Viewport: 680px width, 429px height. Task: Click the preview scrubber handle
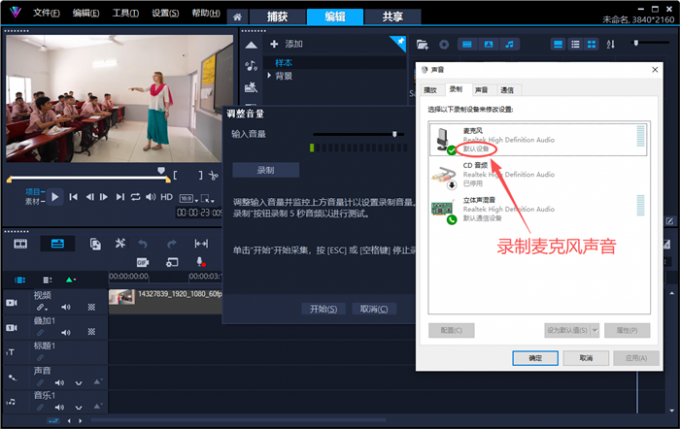[x=161, y=170]
